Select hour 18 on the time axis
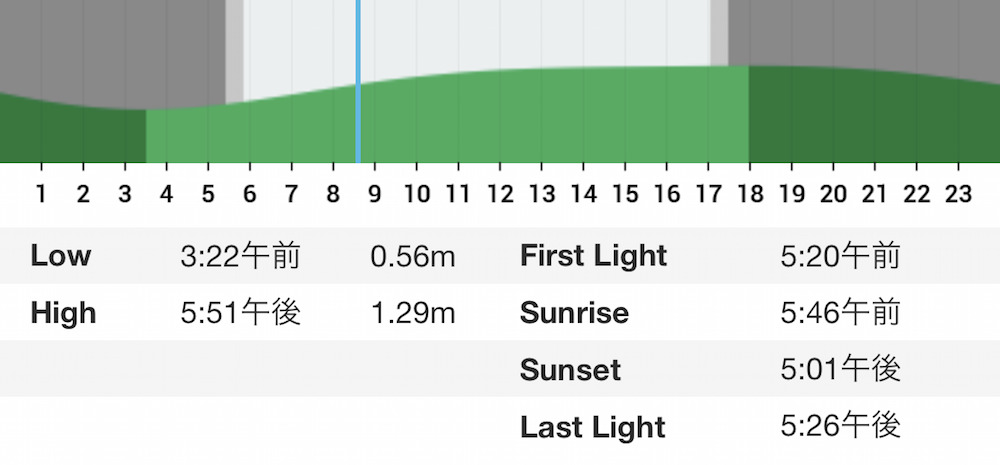The width and height of the screenshot is (1000, 465). 750,194
